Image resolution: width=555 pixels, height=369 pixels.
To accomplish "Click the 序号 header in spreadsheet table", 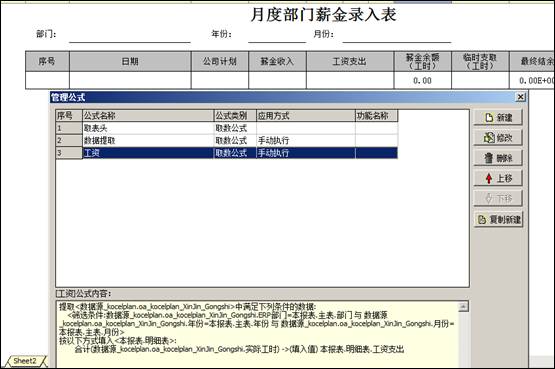I will [x=47, y=61].
